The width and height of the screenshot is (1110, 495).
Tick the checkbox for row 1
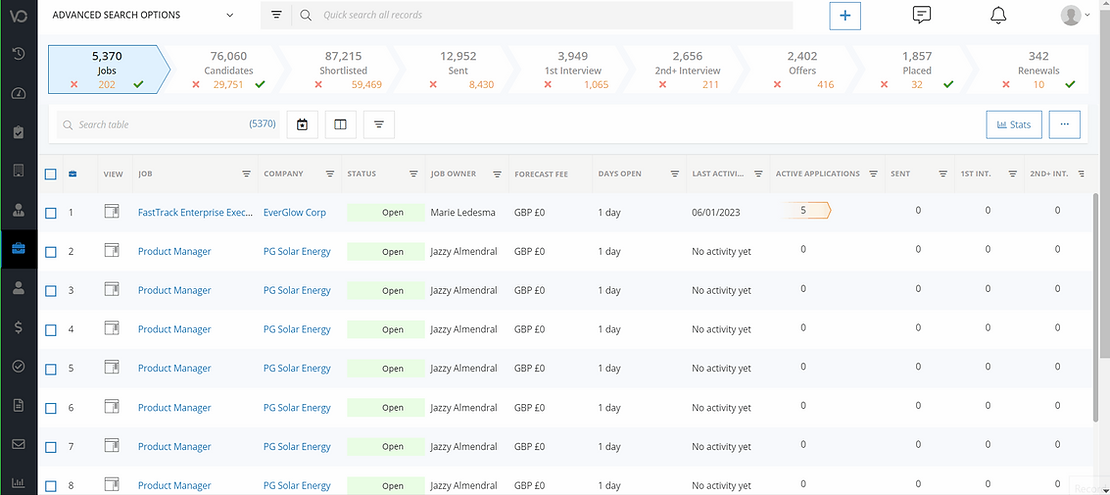[x=51, y=212]
